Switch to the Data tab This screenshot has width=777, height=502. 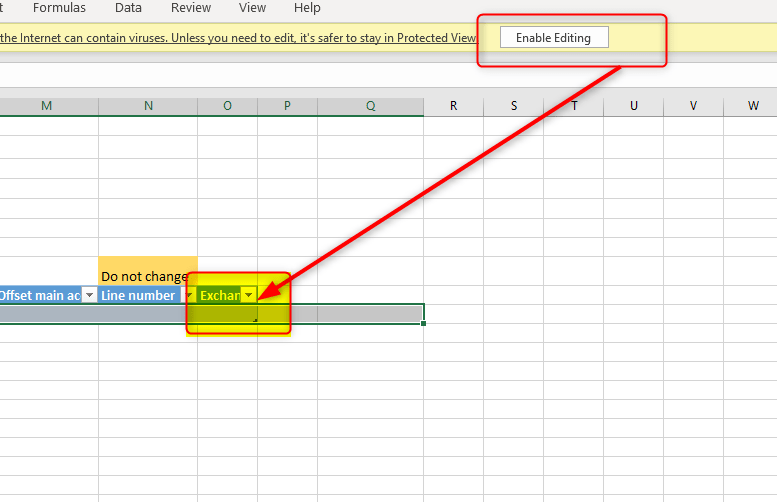pyautogui.click(x=128, y=8)
